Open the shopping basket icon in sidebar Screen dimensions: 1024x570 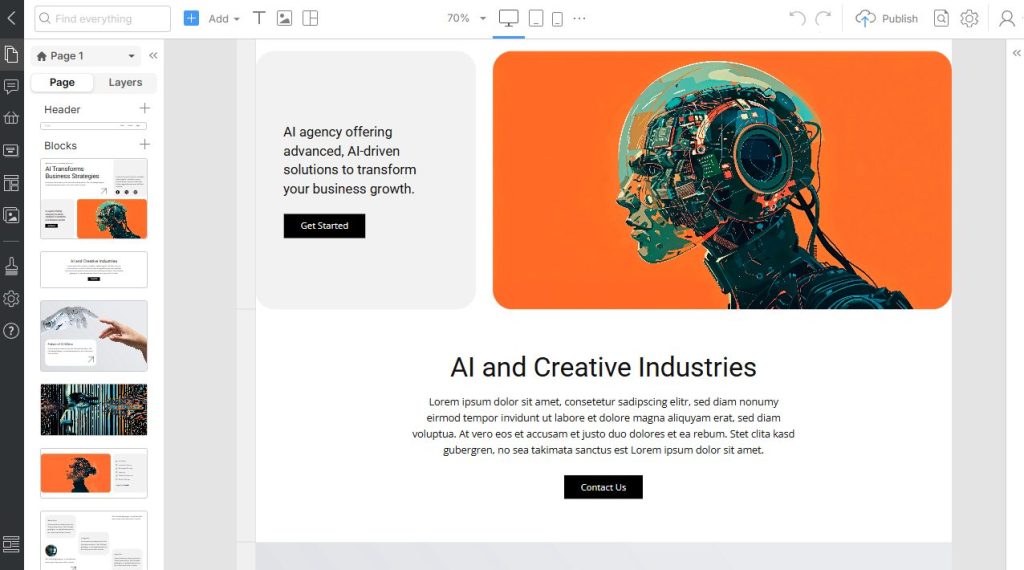pos(11,118)
